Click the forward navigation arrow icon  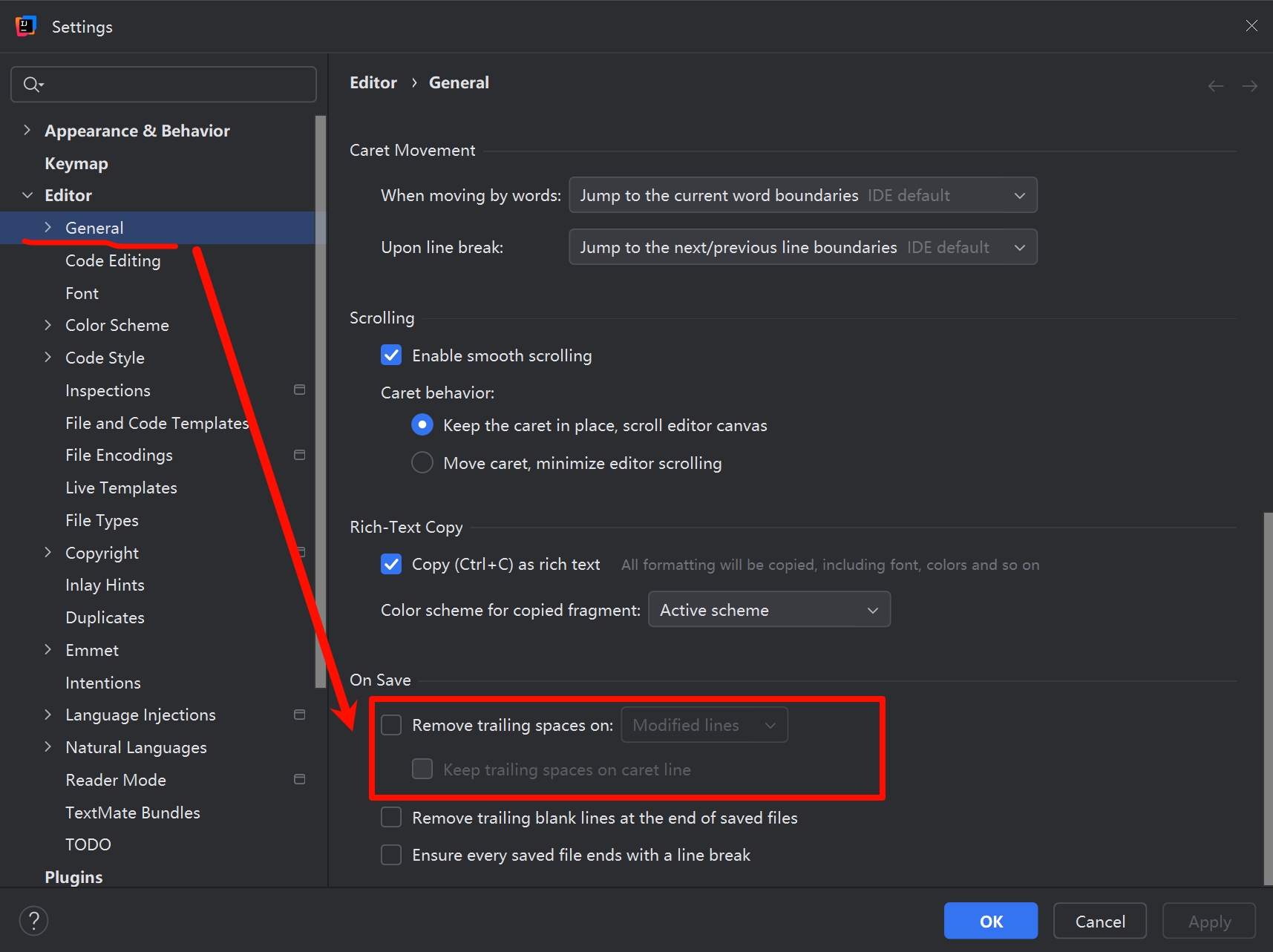click(x=1250, y=86)
